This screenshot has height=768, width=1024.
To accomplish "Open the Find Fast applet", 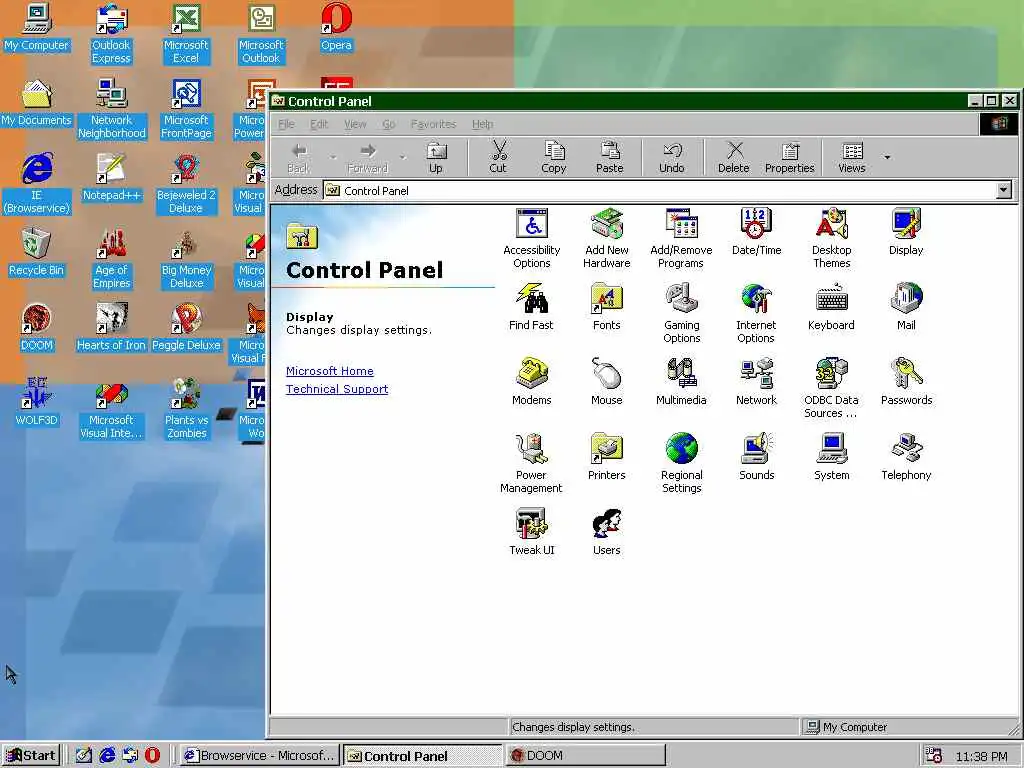I will (531, 307).
